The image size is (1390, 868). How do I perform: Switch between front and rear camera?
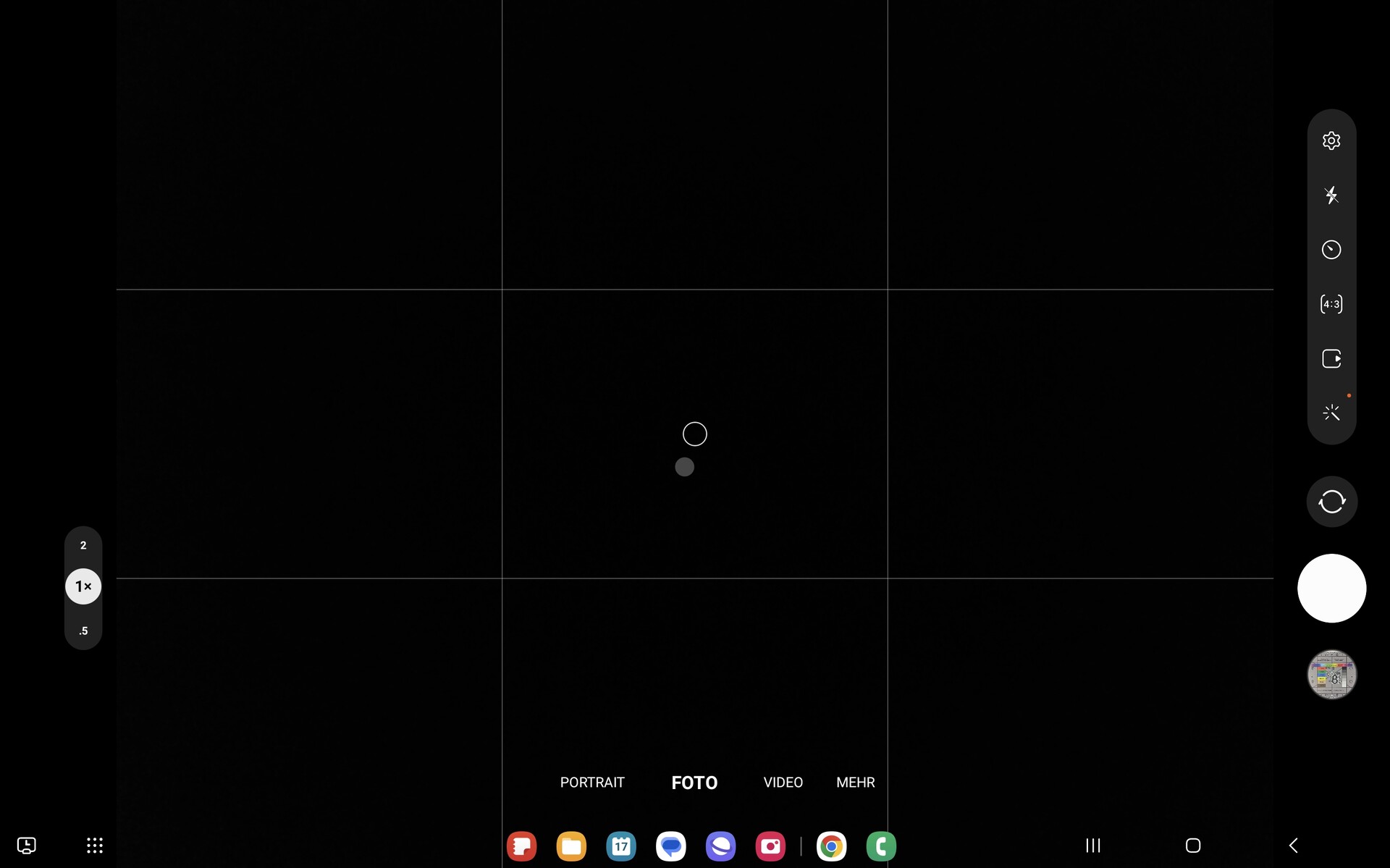click(1331, 502)
